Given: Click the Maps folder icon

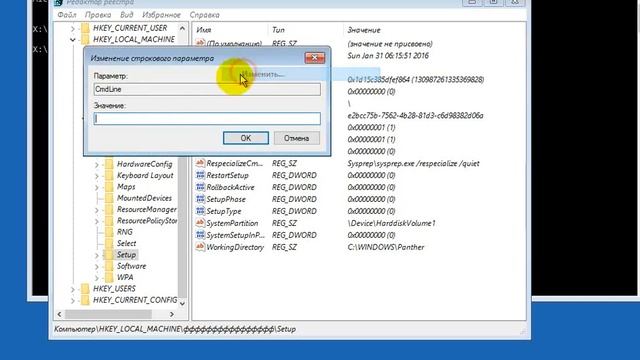Looking at the screenshot, I should pos(109,187).
